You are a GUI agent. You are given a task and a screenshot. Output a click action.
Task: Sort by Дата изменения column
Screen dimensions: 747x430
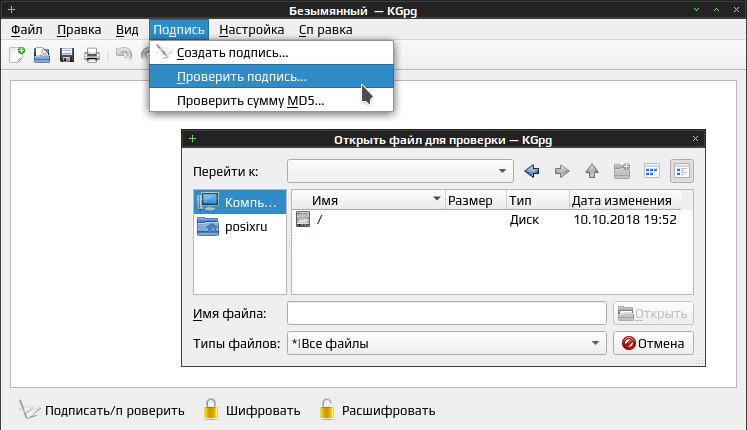[625, 200]
